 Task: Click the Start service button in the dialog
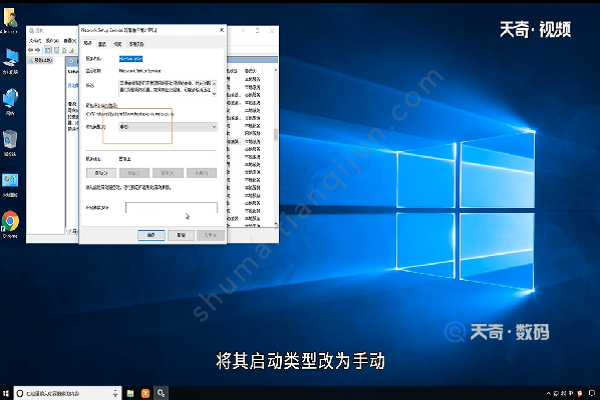(101, 173)
